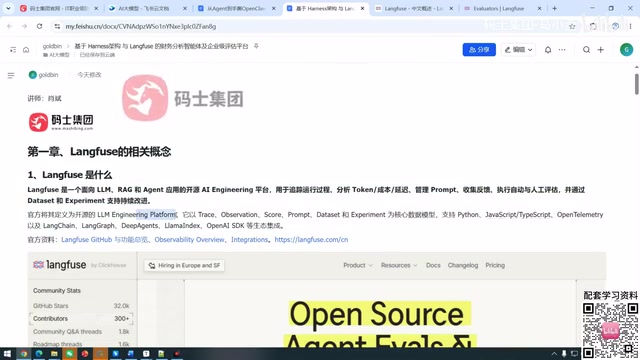Screen dimensions: 640x360
Task: Switch to the 从Agent到掌握OpenClaw tab
Action: pyautogui.click(x=237, y=8)
